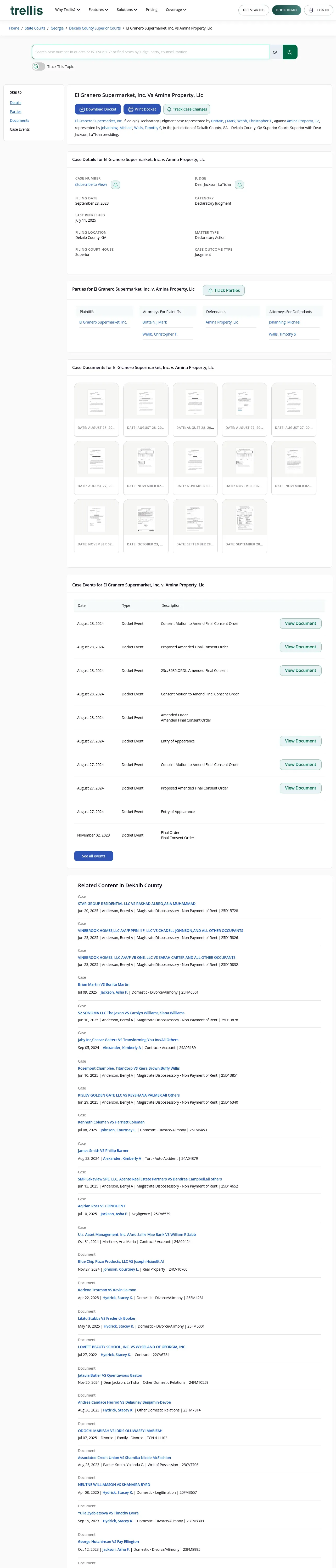336x1568 pixels.
Task: Expand the Coverage dropdown
Action: pos(176,10)
